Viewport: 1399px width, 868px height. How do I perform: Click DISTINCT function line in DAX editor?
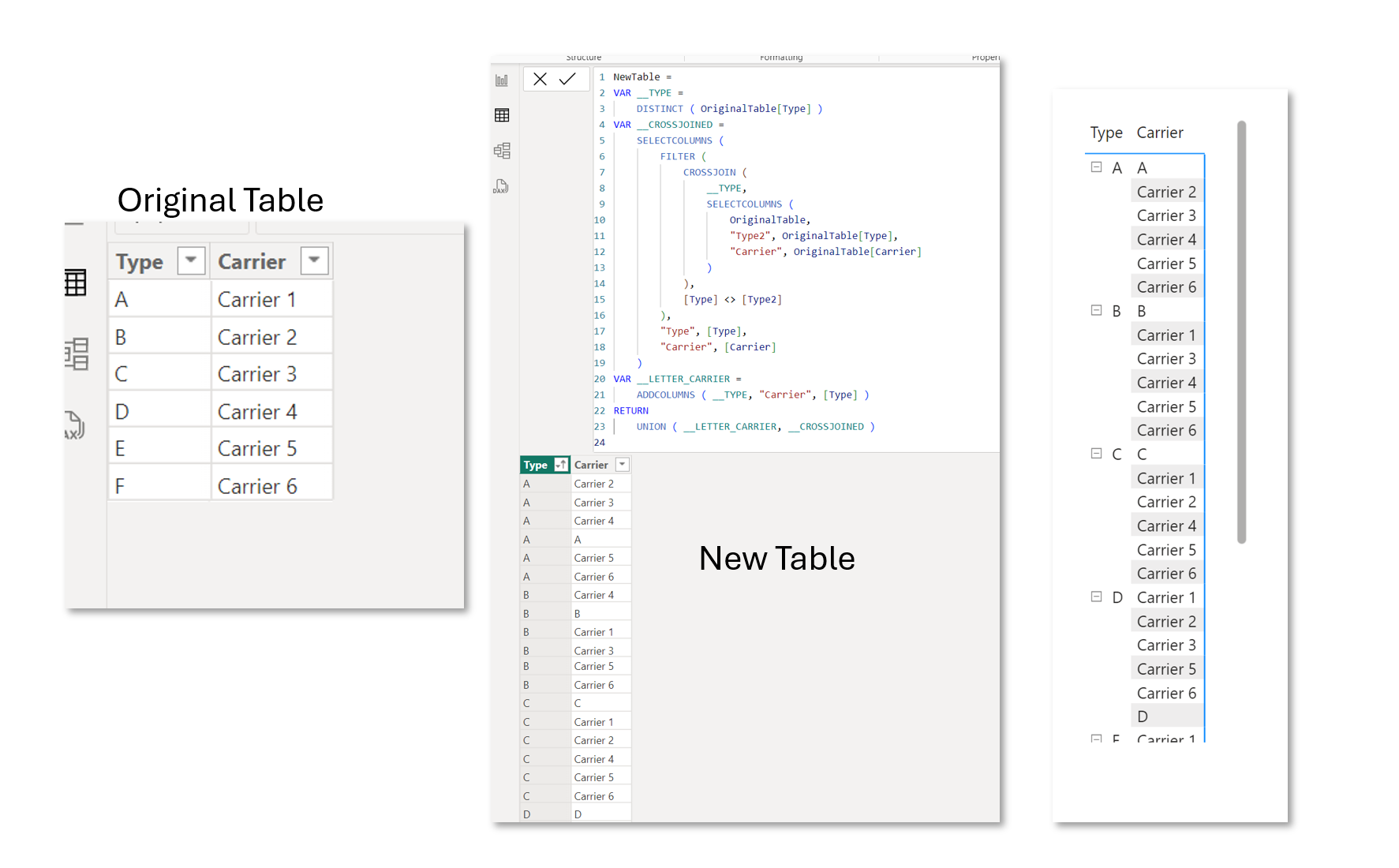(729, 109)
